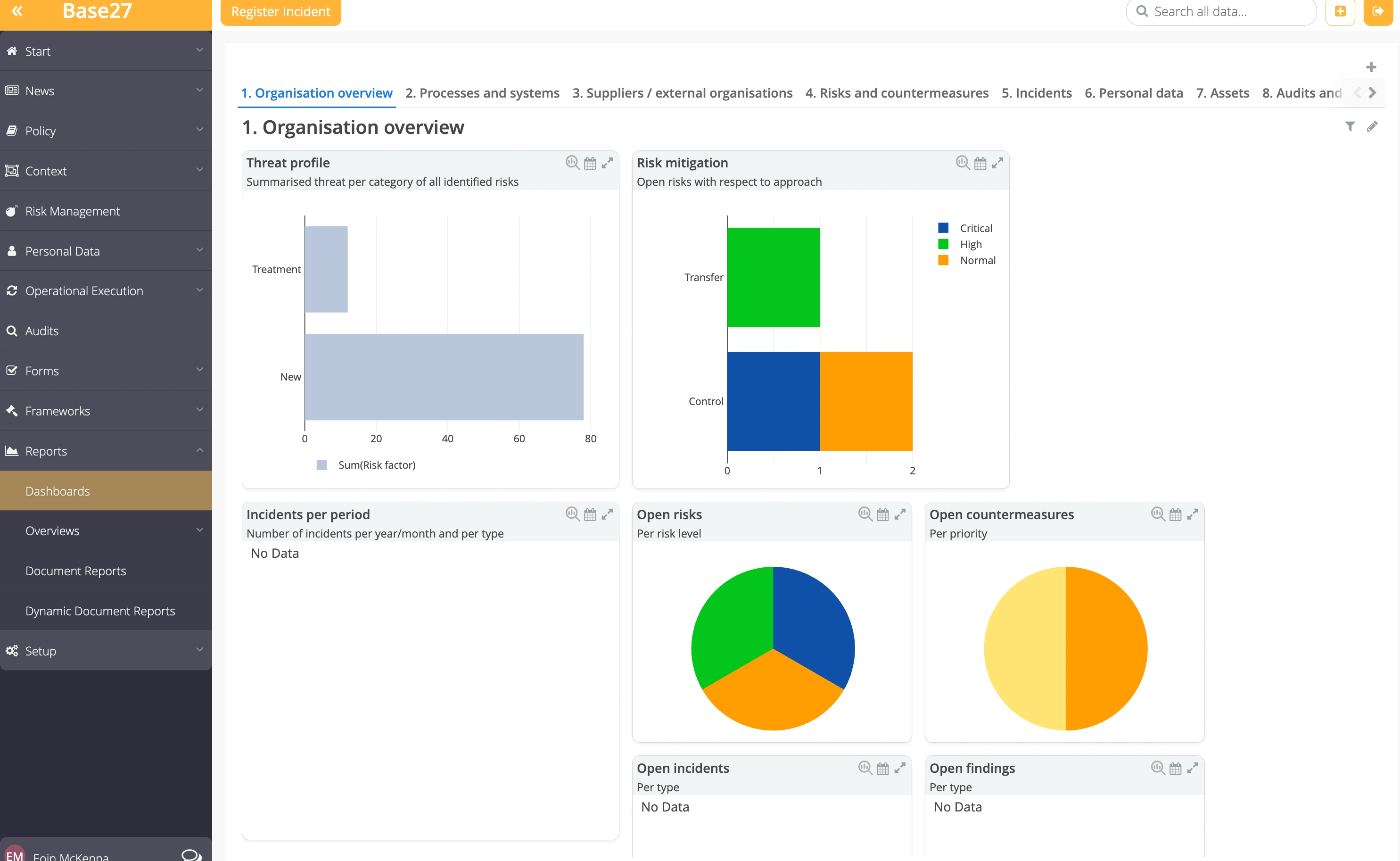Image resolution: width=1400 pixels, height=861 pixels.
Task: Click the plus quick-add icon beside search
Action: pos(1340,11)
